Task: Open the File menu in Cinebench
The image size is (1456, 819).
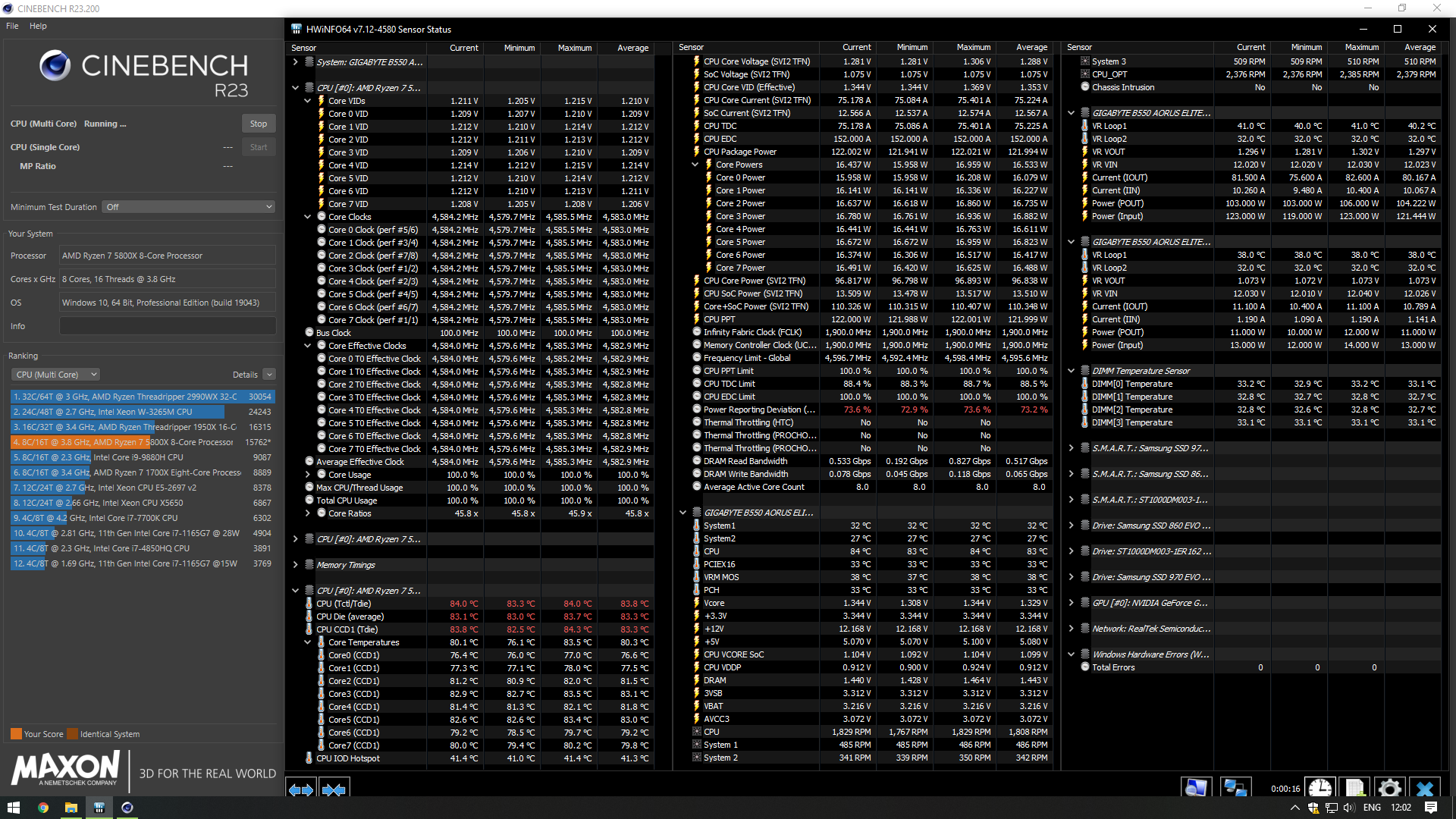Action: [12, 26]
